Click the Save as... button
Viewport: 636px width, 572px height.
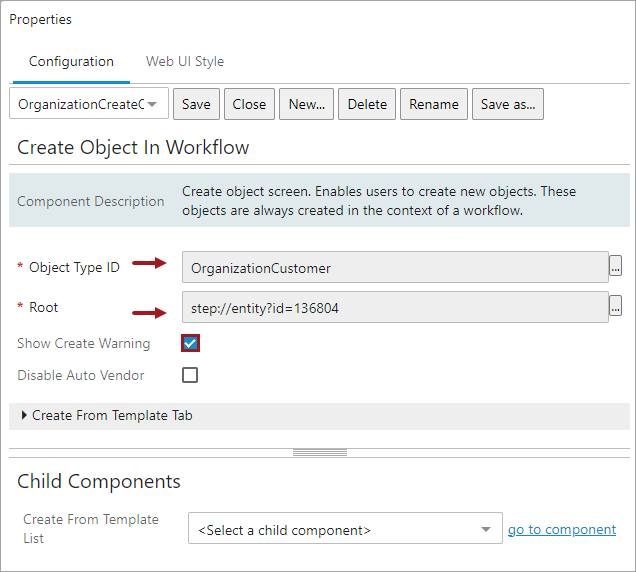(x=508, y=104)
